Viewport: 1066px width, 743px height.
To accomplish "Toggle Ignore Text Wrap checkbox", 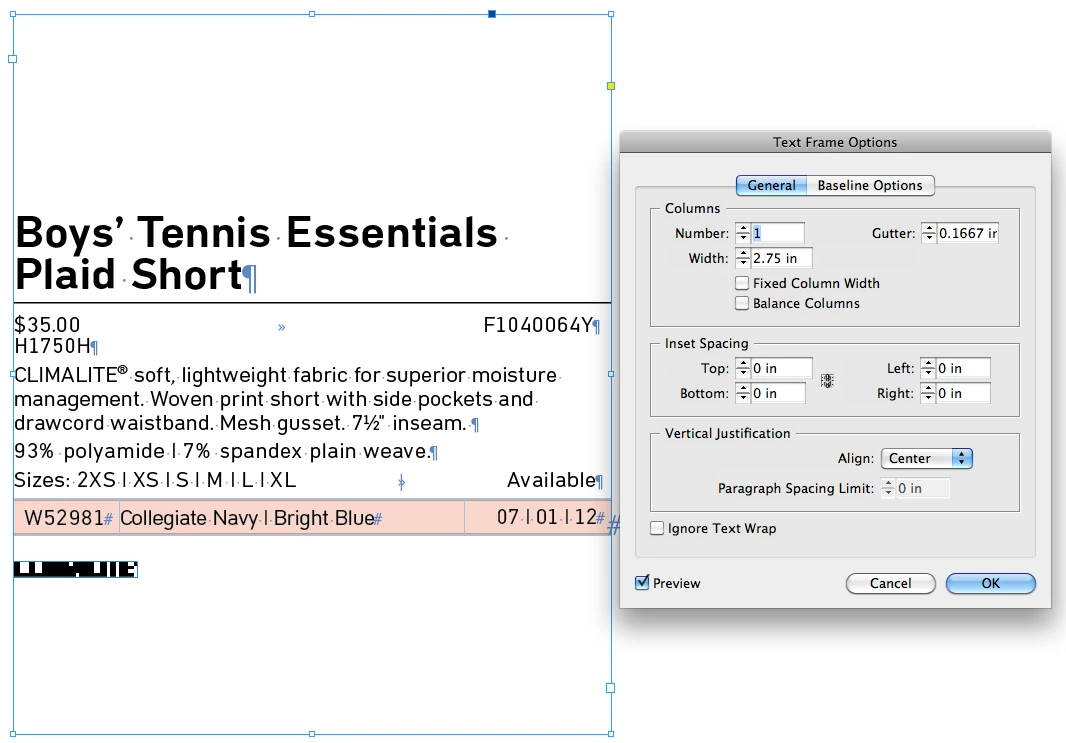I will point(657,528).
